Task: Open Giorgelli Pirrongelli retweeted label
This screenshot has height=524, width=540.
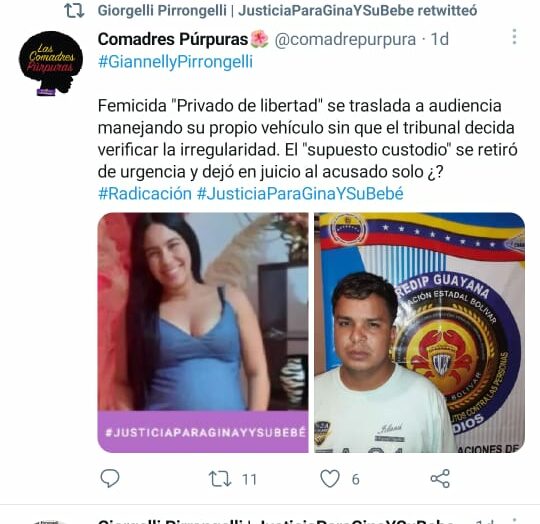Action: click(x=288, y=10)
